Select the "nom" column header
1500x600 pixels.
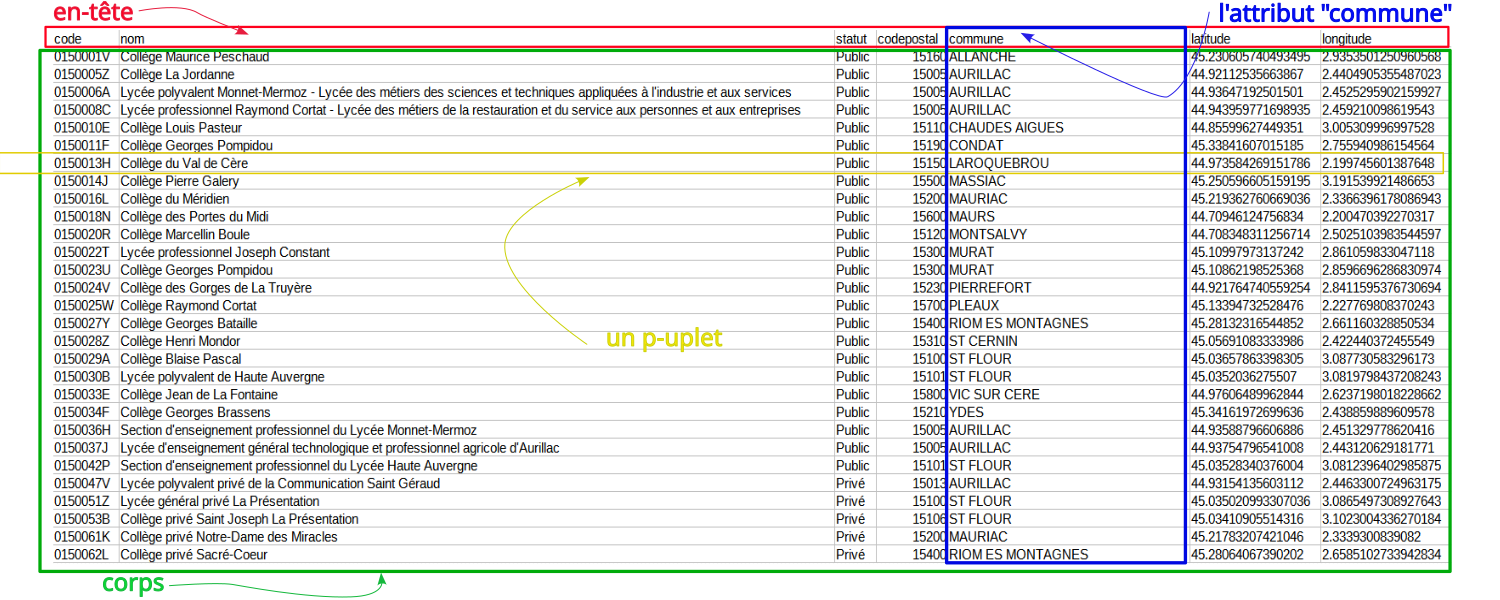pos(132,39)
